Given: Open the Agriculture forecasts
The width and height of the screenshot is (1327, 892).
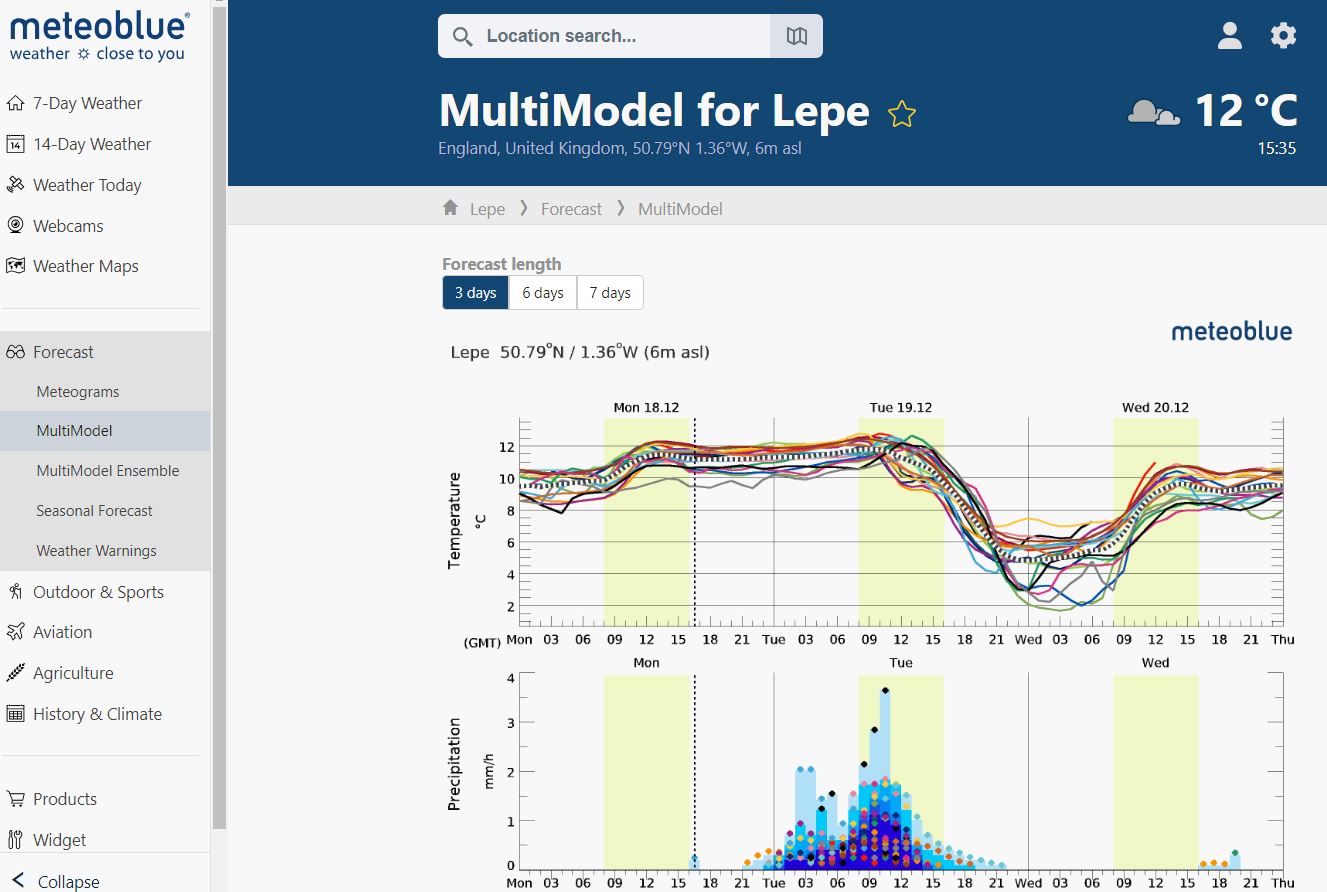Looking at the screenshot, I should coord(73,672).
